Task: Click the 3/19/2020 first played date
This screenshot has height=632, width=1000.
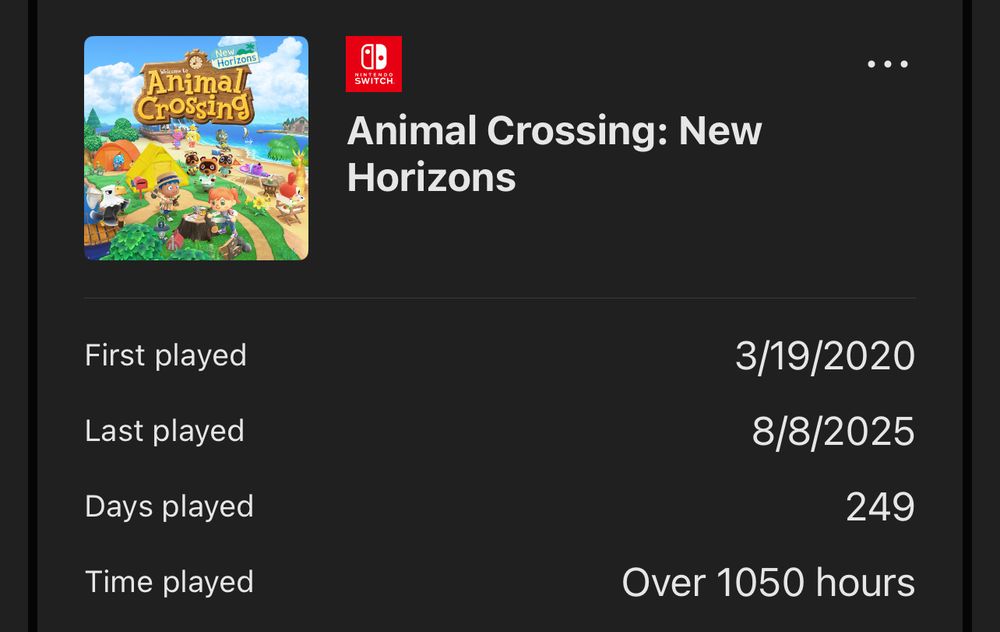Action: (824, 356)
